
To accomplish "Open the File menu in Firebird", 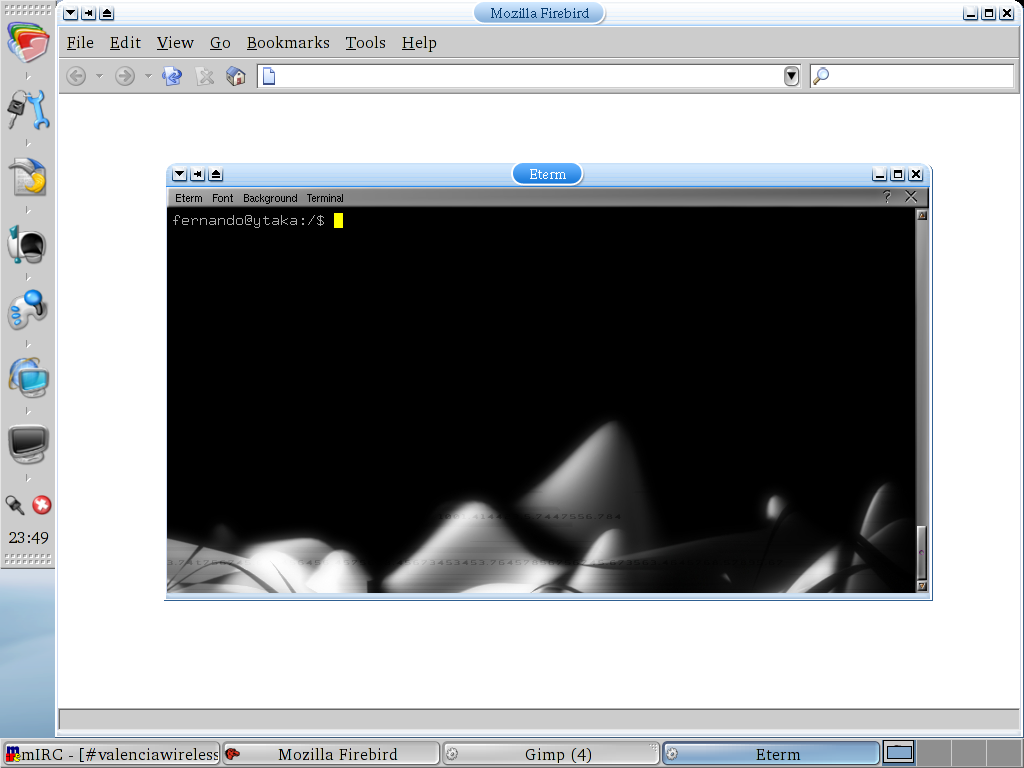I will tap(80, 43).
